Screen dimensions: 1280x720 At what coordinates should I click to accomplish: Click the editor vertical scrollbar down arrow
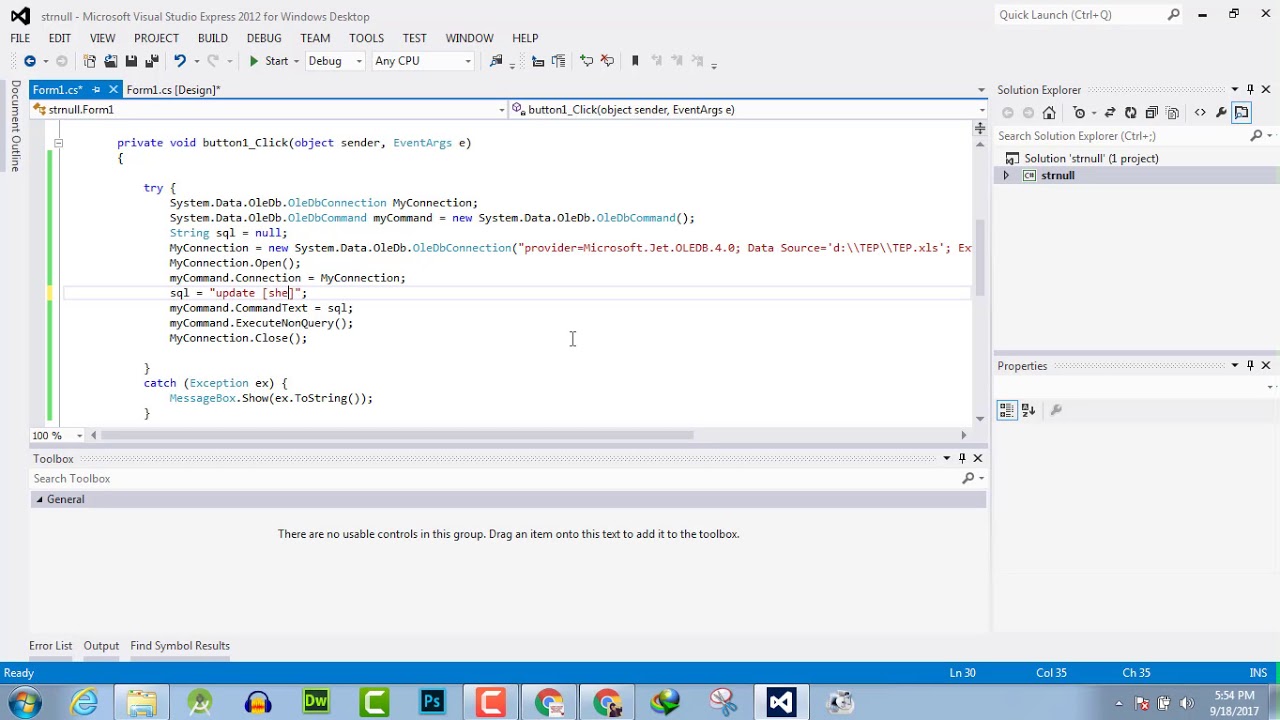(x=980, y=417)
